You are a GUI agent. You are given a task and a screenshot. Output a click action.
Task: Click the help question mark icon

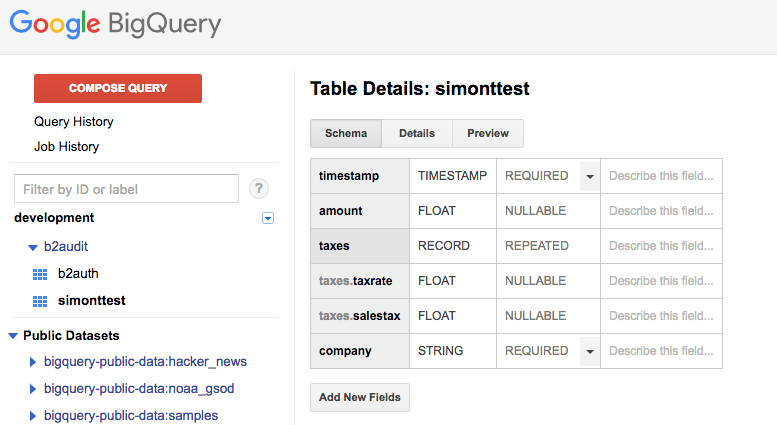point(259,189)
